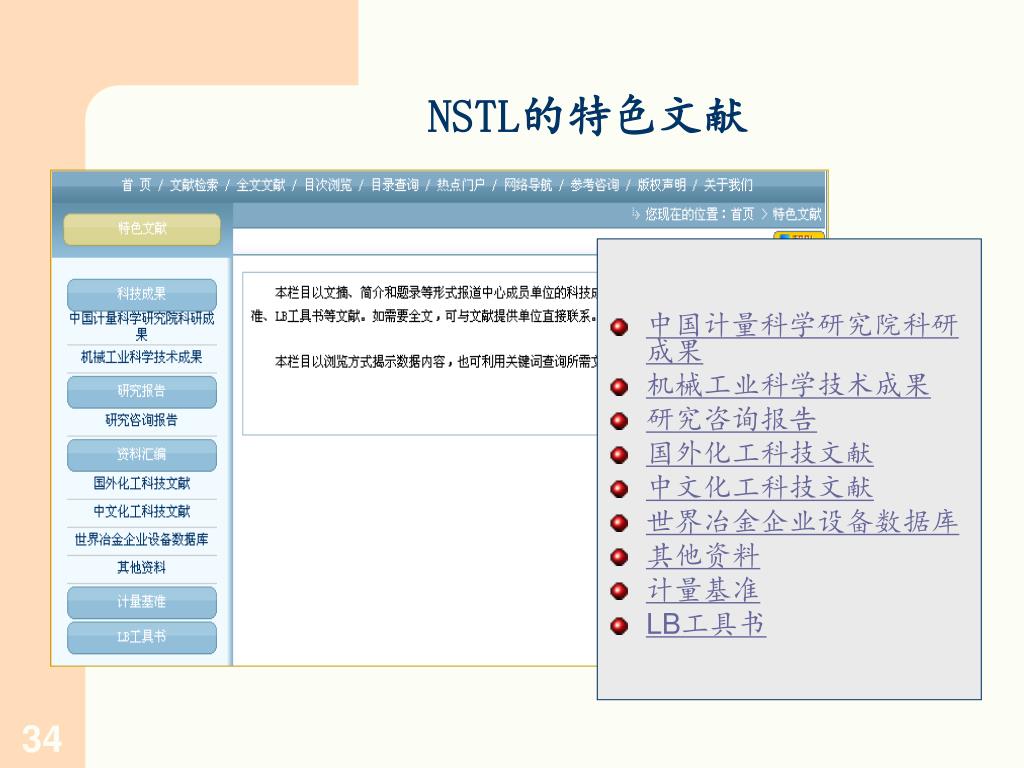This screenshot has height=768, width=1024.
Task: Click large hyperlink 中国计量科学研究院科研成果 in the gray panel
Action: click(802, 338)
